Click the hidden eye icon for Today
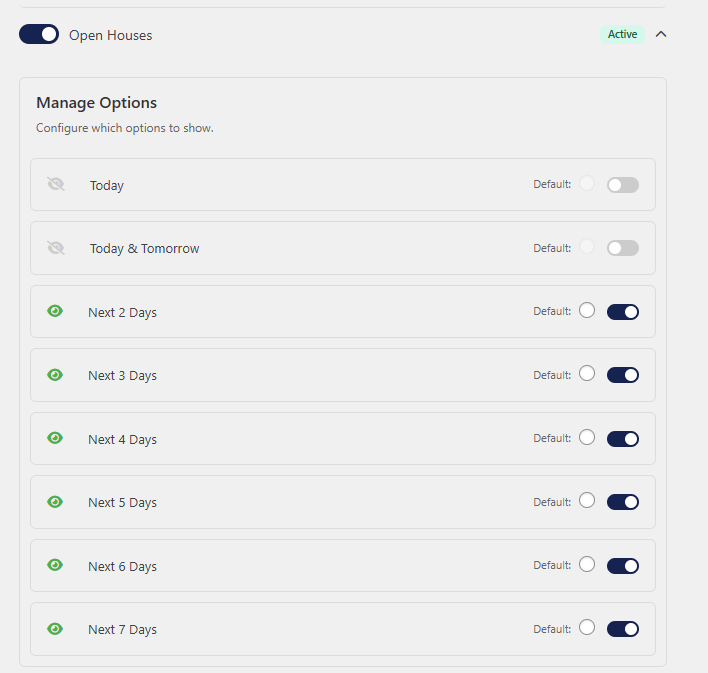This screenshot has height=673, width=708. click(55, 184)
